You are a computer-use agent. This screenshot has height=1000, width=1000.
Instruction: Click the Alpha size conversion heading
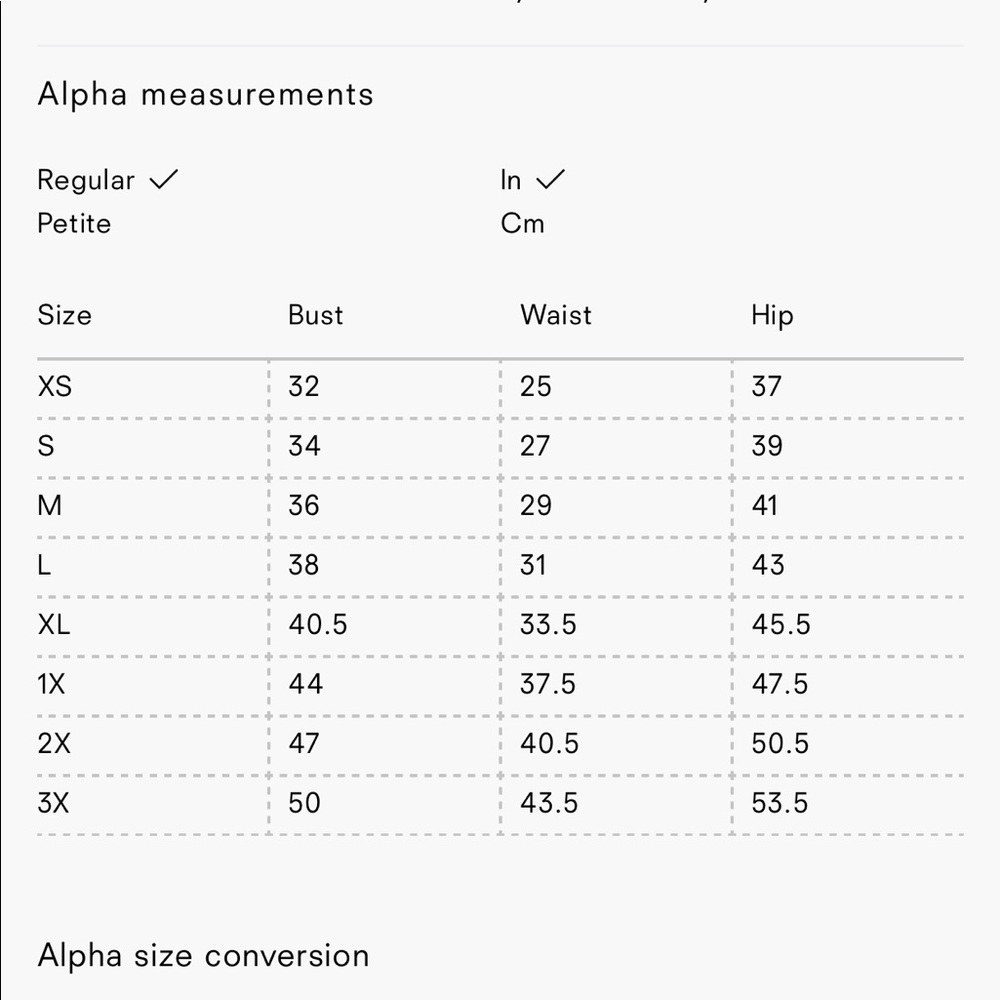tap(203, 955)
